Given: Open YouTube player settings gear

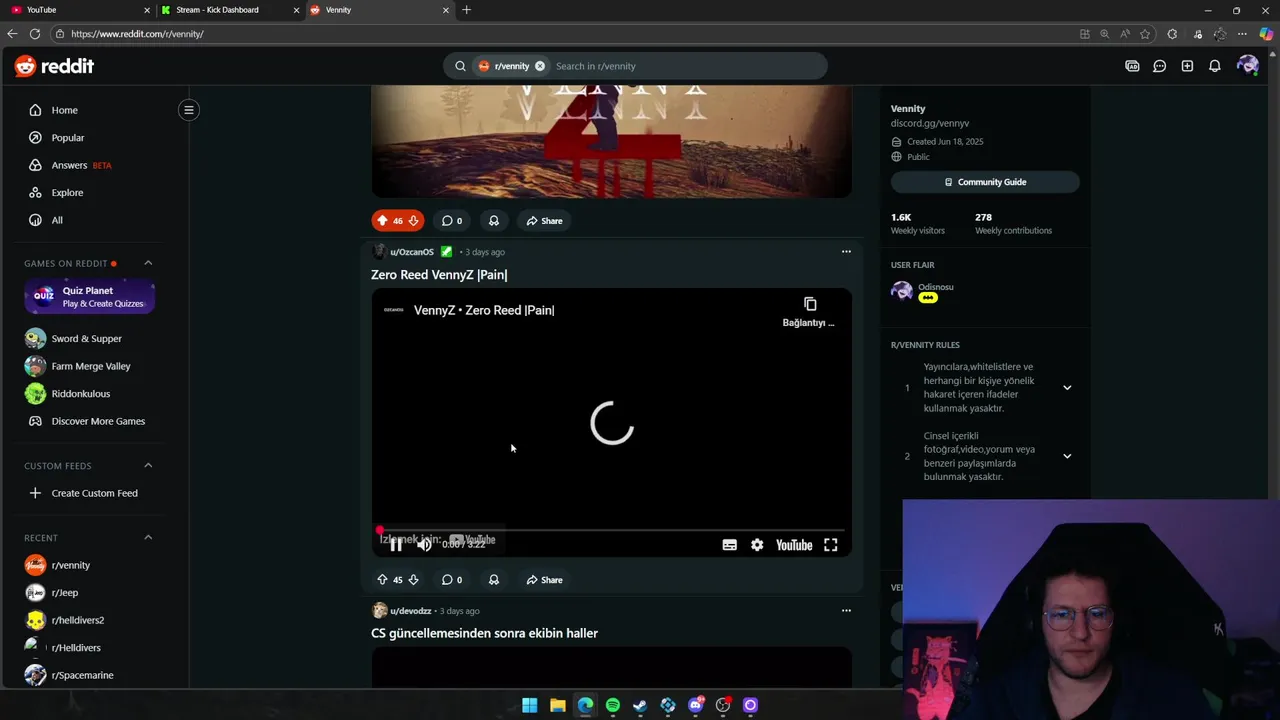Looking at the screenshot, I should 757,545.
